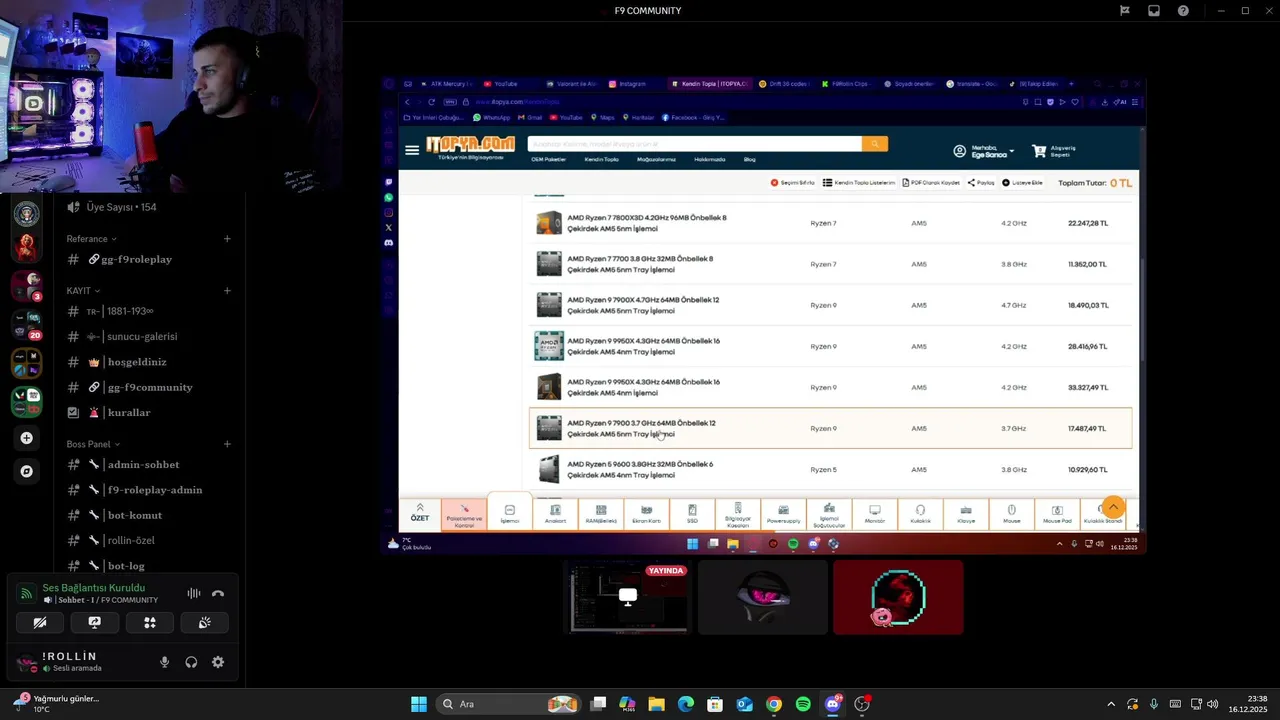The image size is (1280, 720).
Task: Click the Windows taskbar Ara search box
Action: (x=511, y=704)
